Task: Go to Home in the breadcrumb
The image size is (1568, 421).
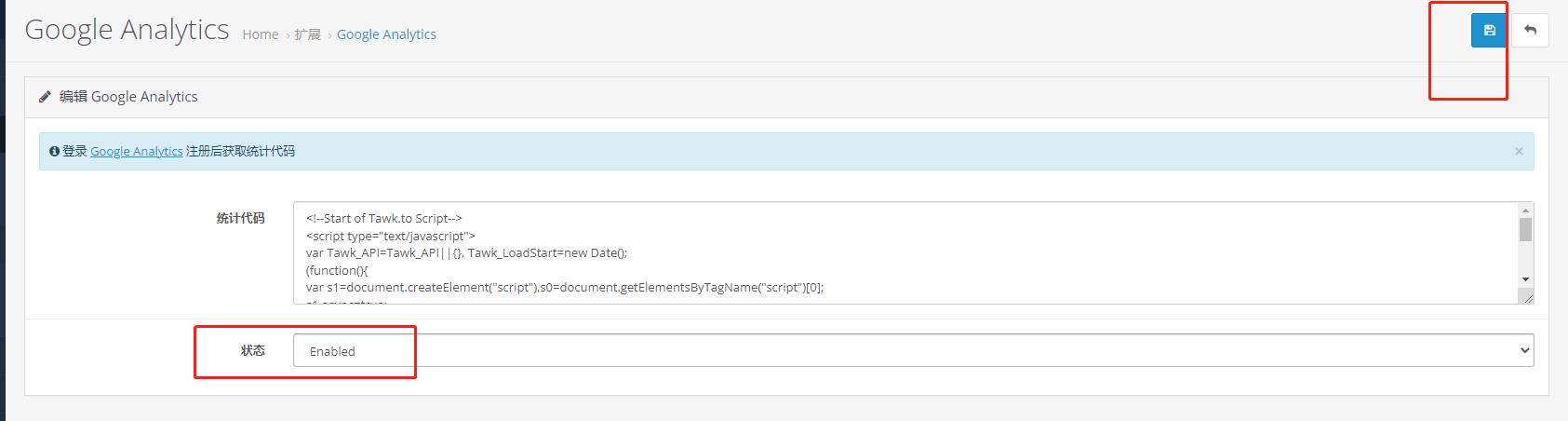Action: pyautogui.click(x=261, y=34)
